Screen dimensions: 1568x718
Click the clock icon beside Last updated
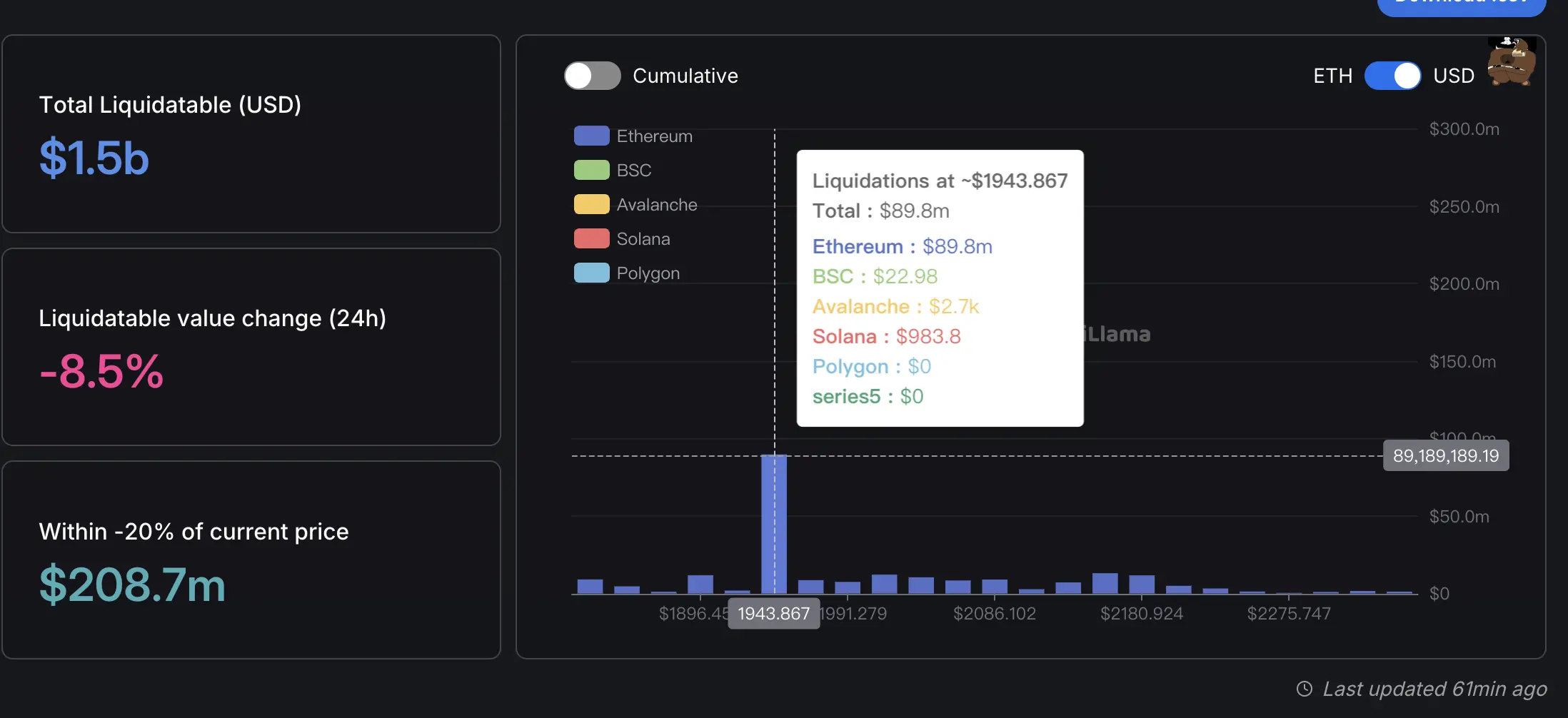(1304, 689)
